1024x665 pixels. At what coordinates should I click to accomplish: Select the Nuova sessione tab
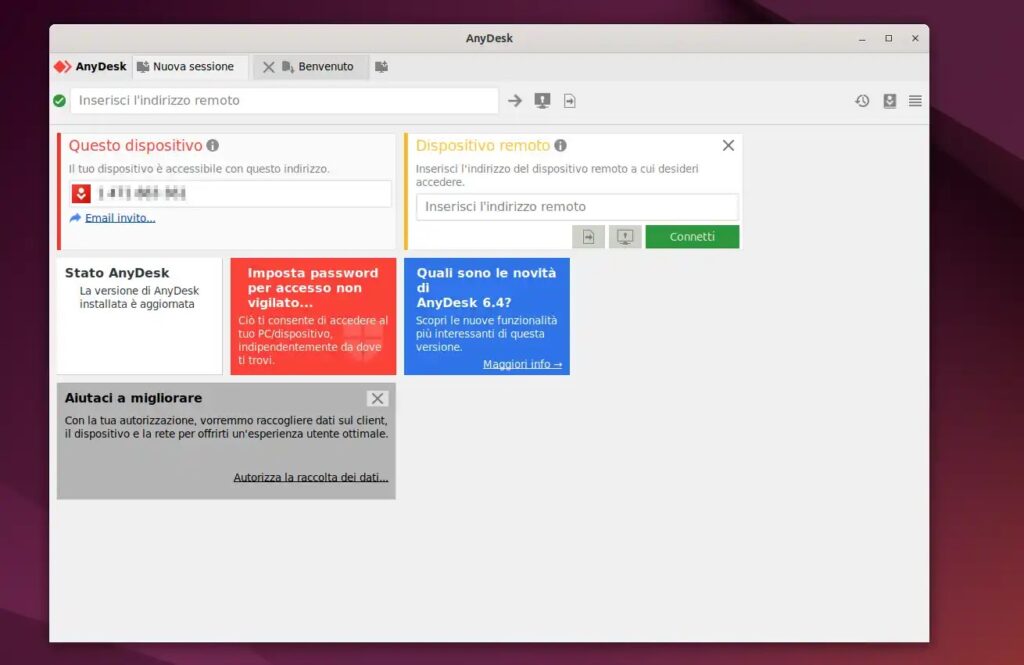pos(190,66)
